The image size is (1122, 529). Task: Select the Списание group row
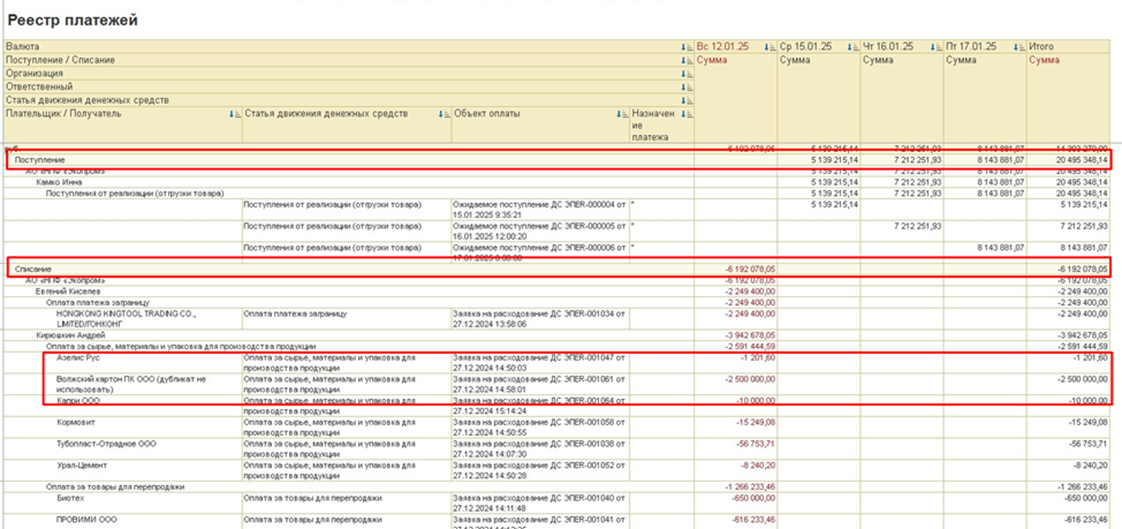click(x=558, y=269)
